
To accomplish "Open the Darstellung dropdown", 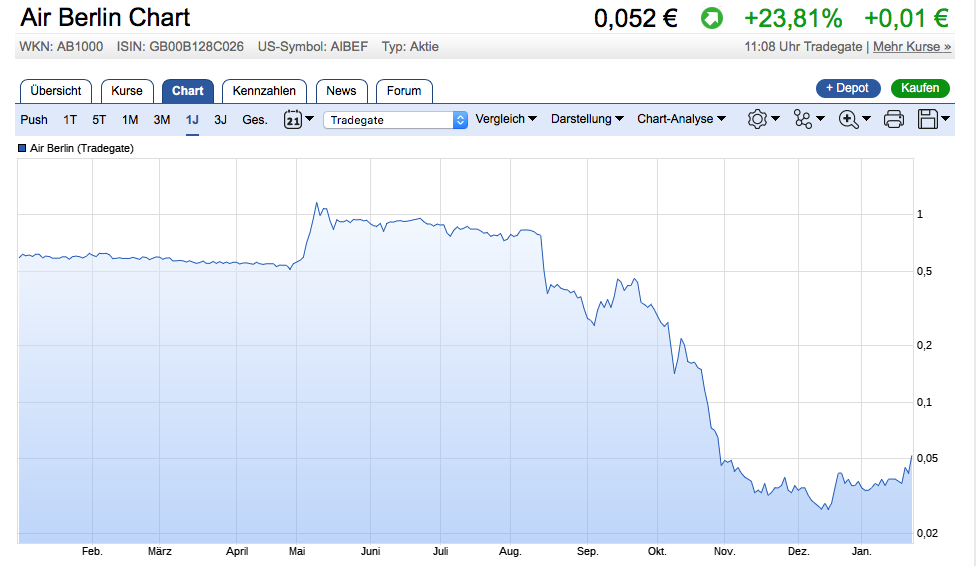I will tap(587, 119).
